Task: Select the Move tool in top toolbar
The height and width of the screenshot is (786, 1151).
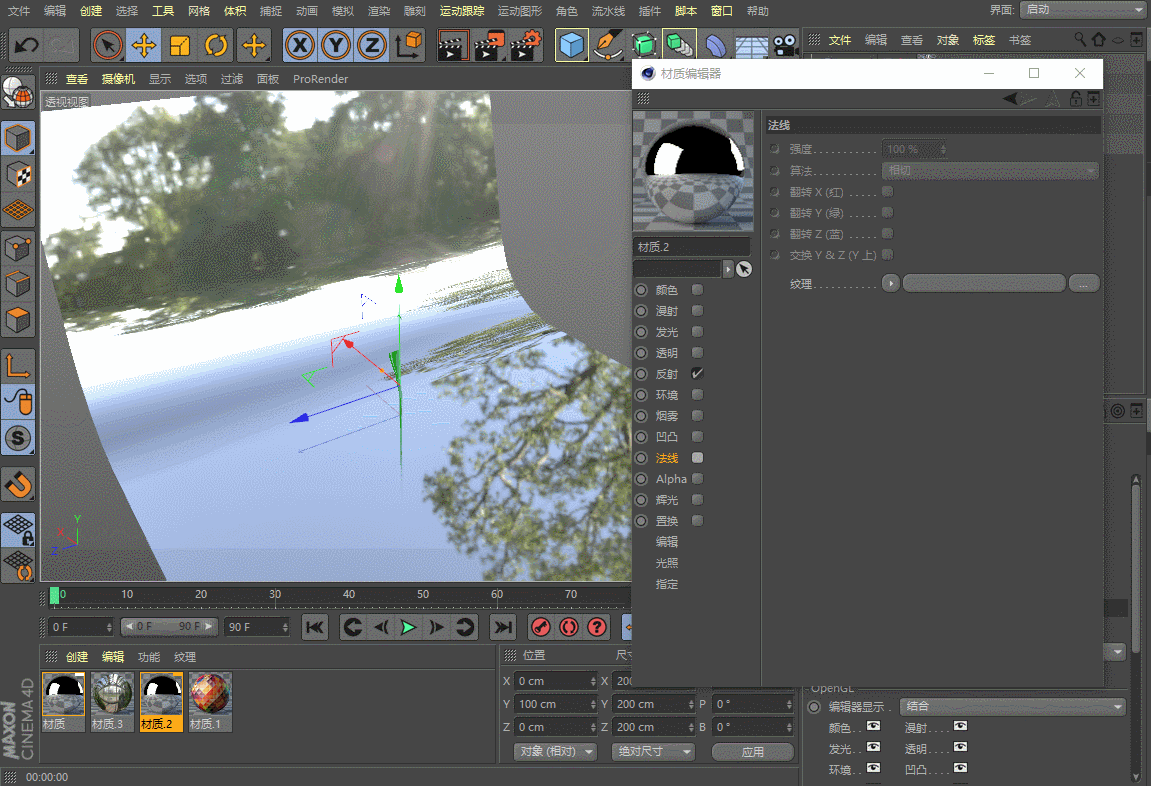Action: [144, 46]
